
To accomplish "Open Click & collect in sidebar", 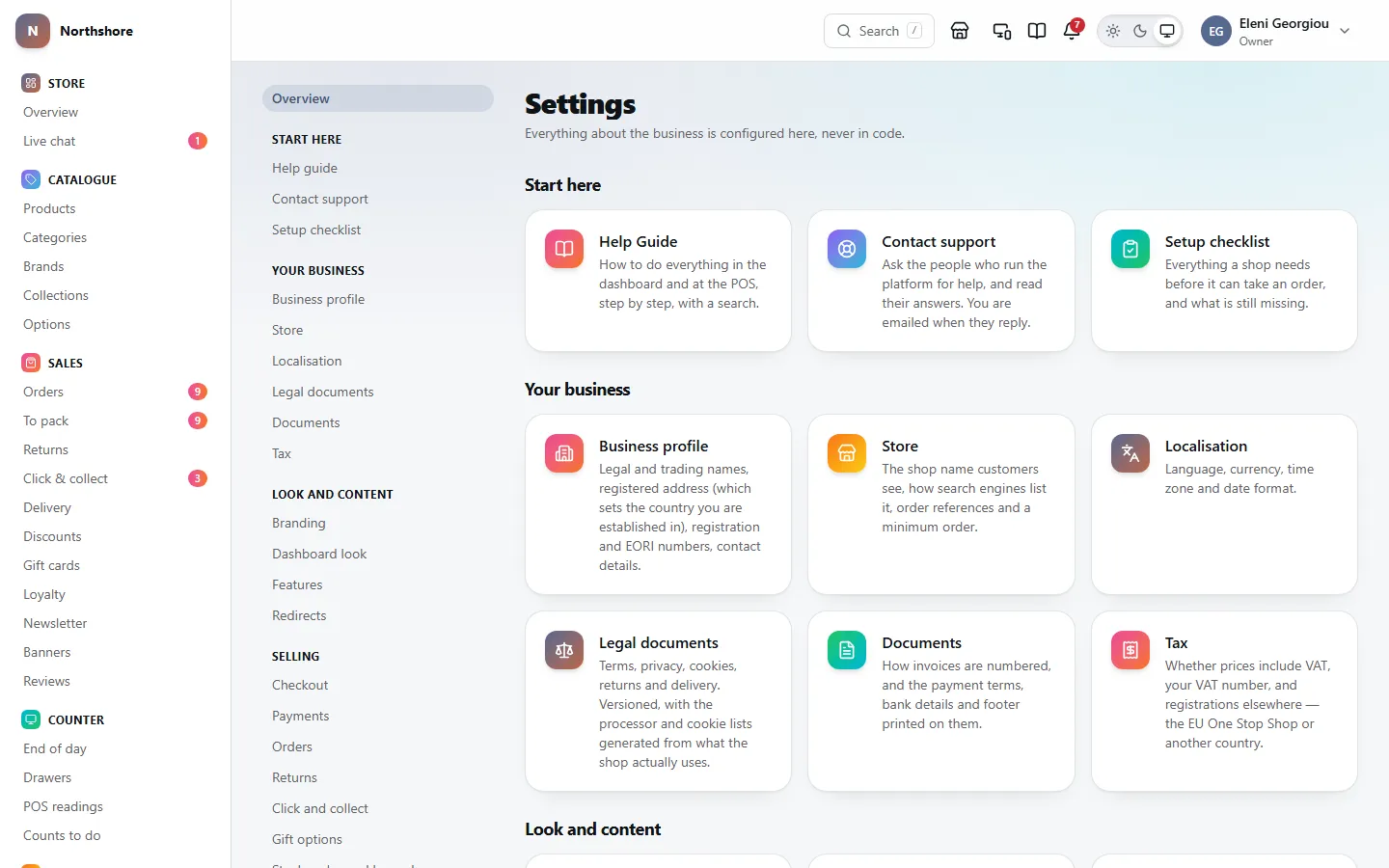I will point(116,478).
